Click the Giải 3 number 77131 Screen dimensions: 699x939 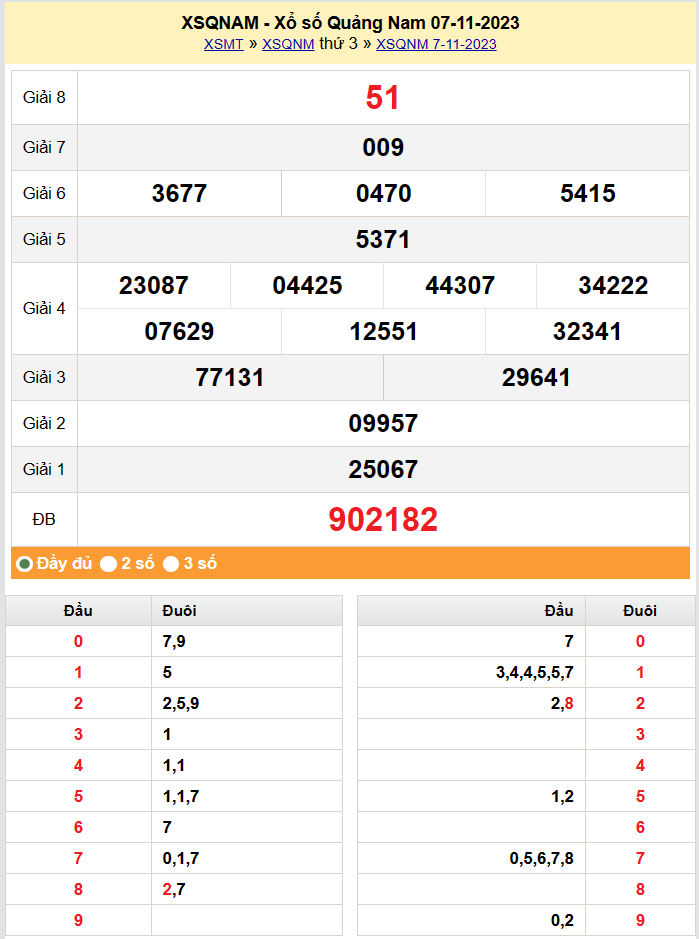(x=230, y=378)
